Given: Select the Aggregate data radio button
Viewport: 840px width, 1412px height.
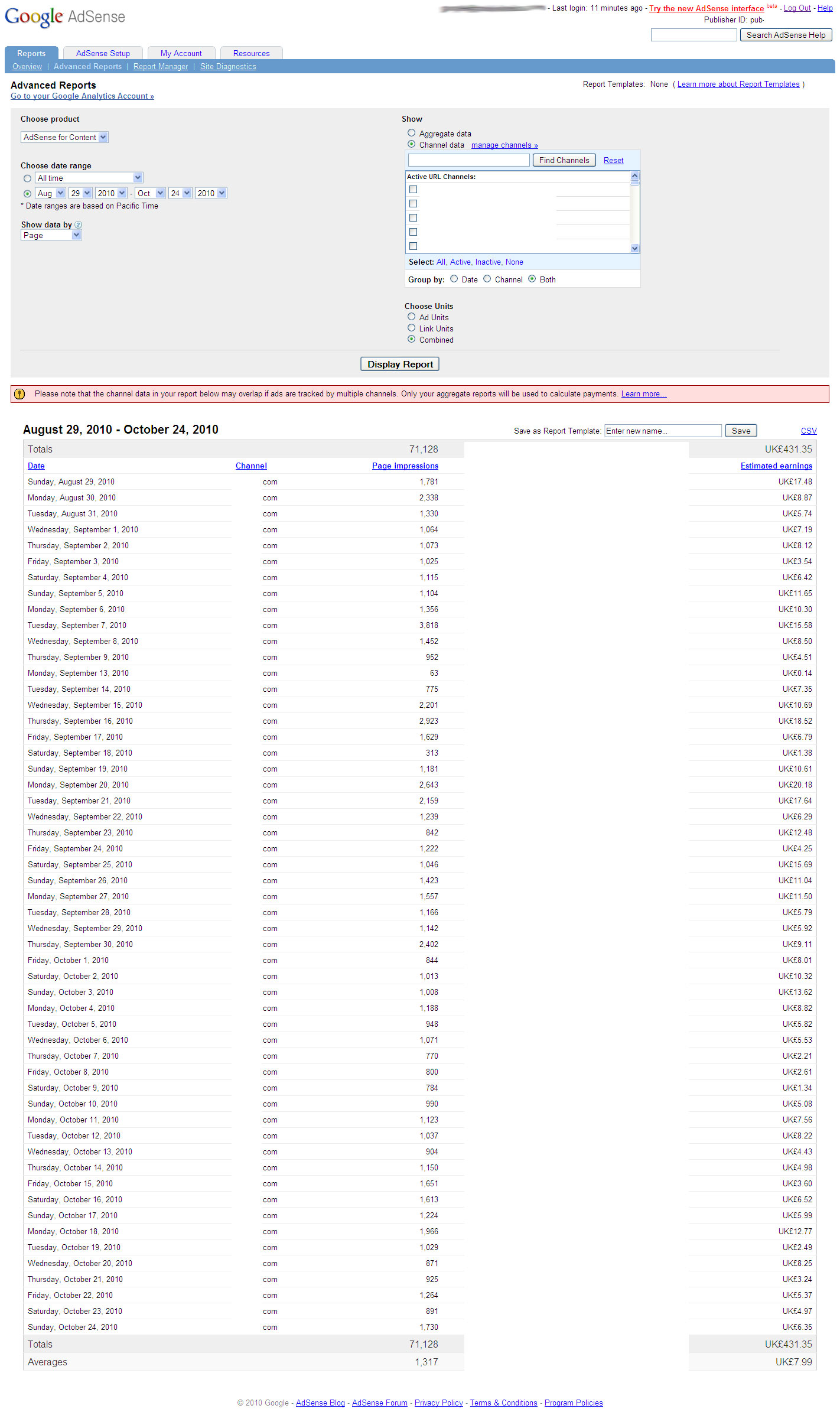Looking at the screenshot, I should [x=412, y=133].
